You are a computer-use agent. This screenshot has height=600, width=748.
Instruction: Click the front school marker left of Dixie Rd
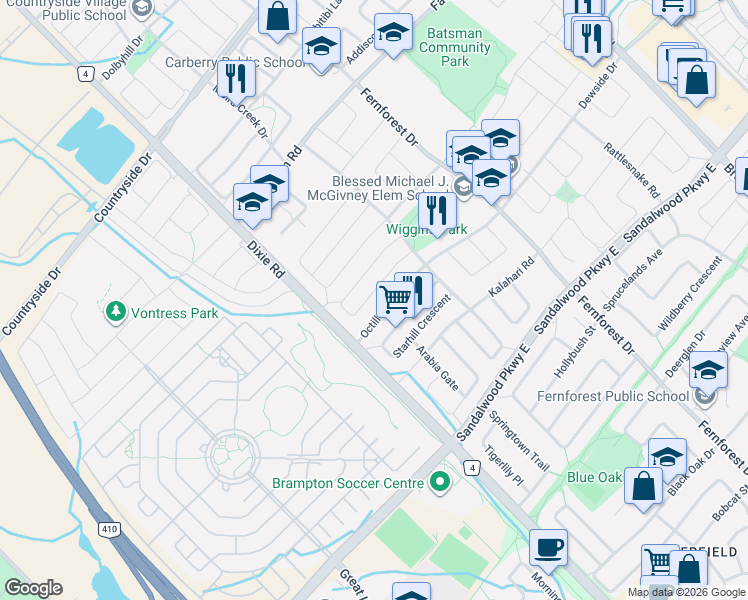pos(252,203)
